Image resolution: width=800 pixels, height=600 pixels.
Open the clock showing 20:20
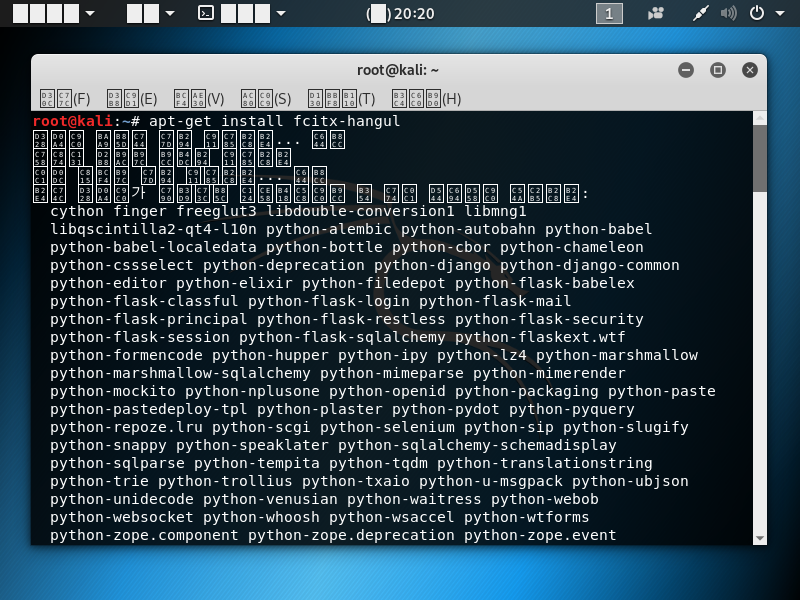[400, 13]
